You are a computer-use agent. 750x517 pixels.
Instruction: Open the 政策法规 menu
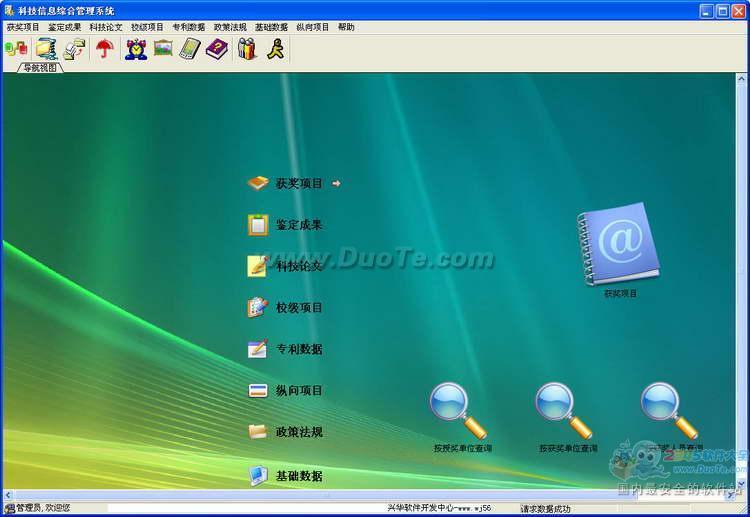(230, 27)
